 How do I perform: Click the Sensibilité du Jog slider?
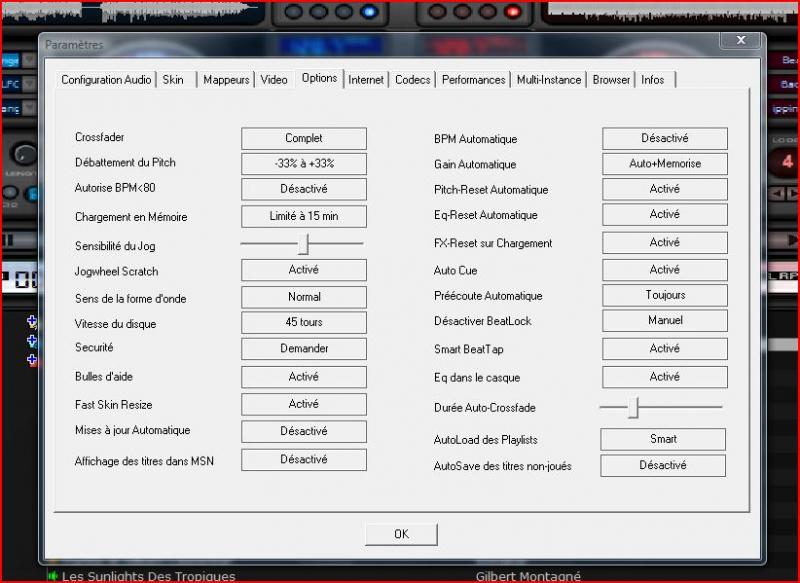pos(303,244)
